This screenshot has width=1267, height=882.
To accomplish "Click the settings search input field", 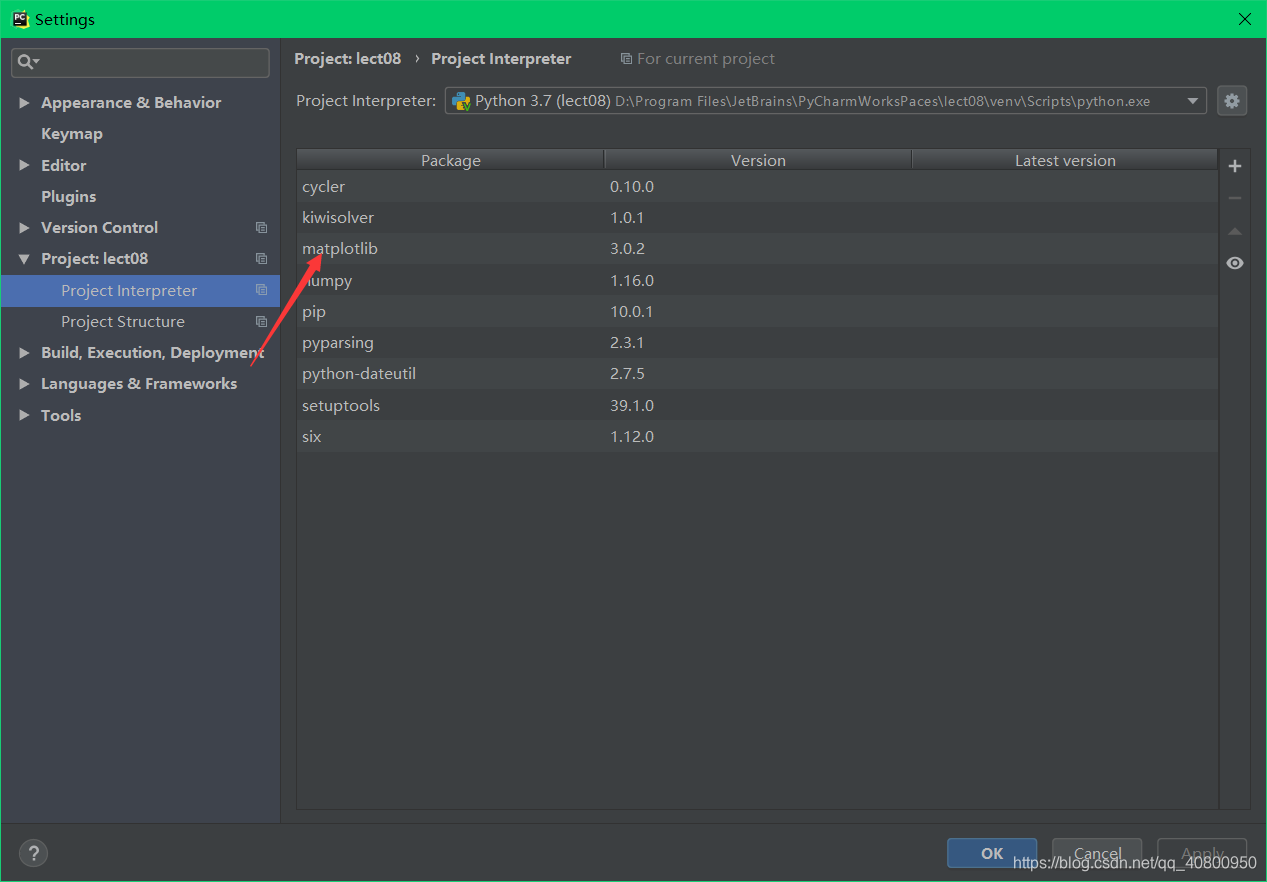I will point(140,62).
